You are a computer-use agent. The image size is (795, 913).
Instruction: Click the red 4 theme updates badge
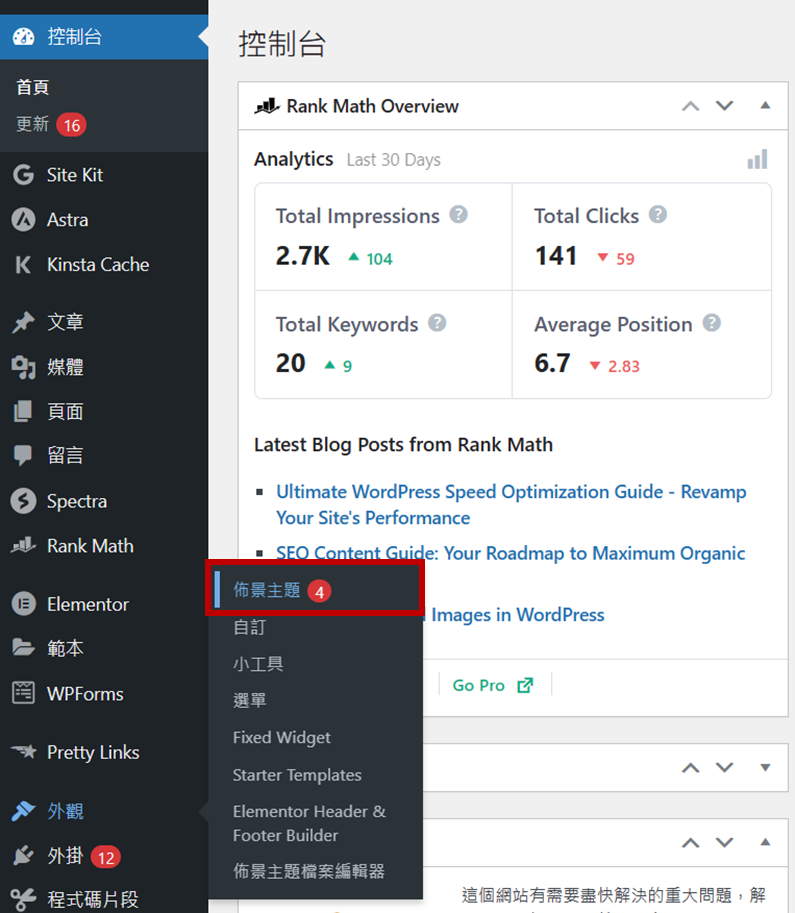(319, 591)
